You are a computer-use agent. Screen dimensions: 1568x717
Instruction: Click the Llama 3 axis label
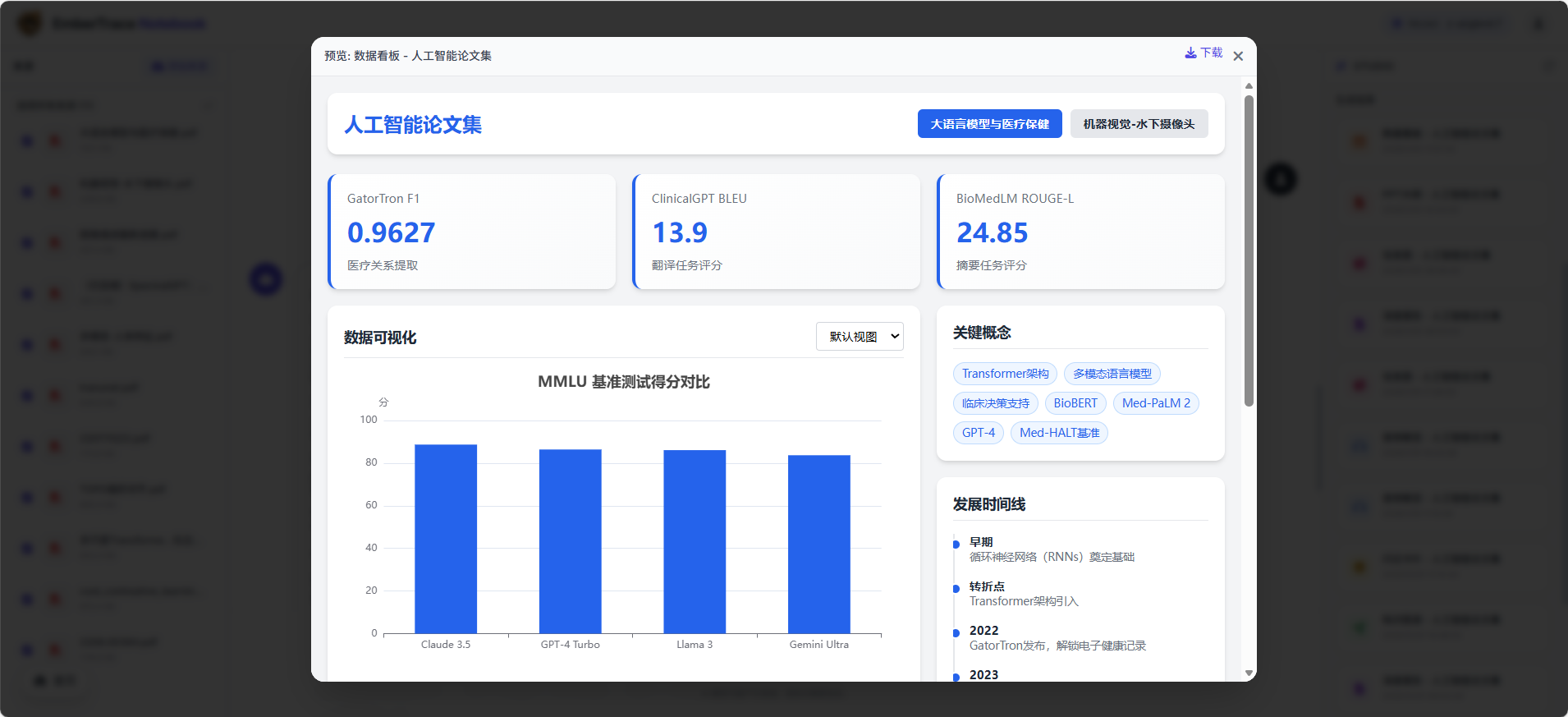tap(695, 645)
